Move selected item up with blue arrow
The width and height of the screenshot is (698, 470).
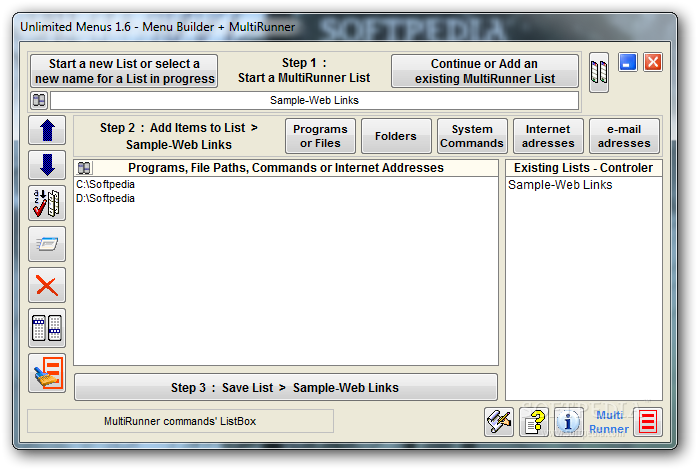click(x=47, y=130)
